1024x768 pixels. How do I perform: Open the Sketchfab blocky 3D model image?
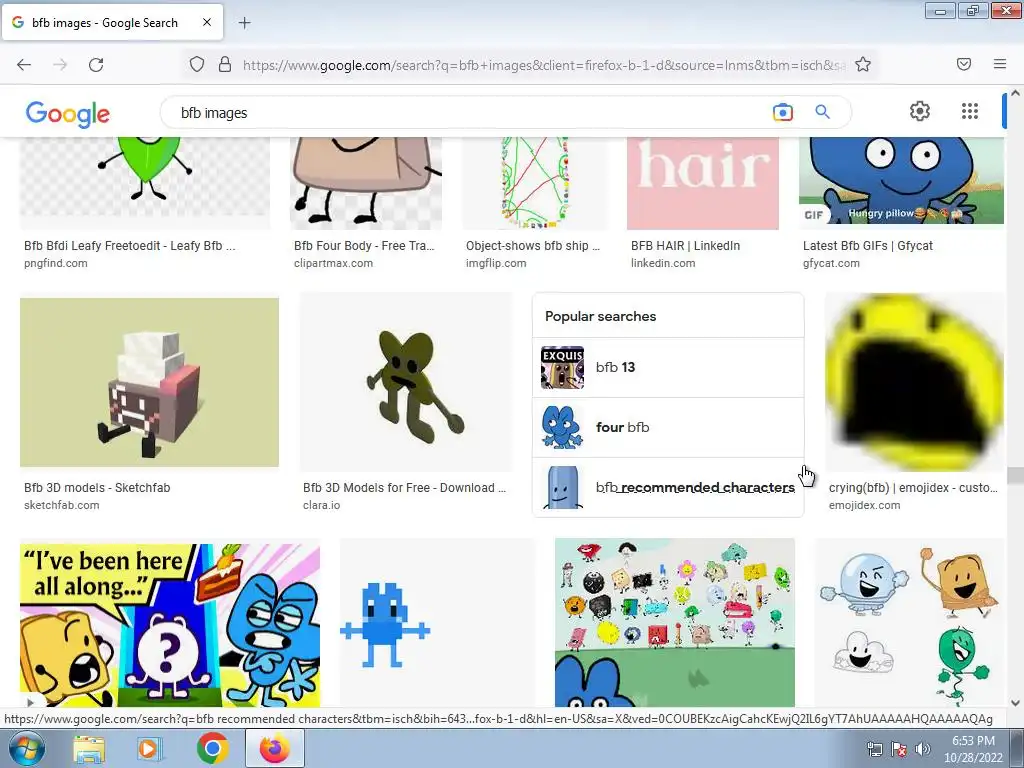point(150,382)
